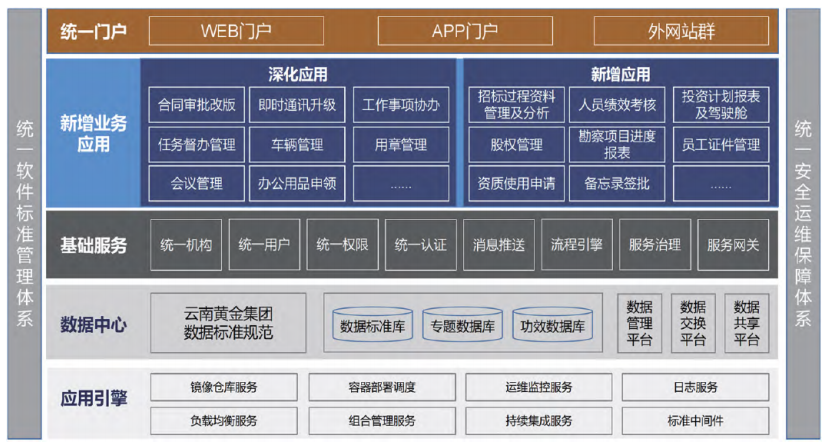Open the 标准中间件 box
826x447 pixels.
click(695, 421)
